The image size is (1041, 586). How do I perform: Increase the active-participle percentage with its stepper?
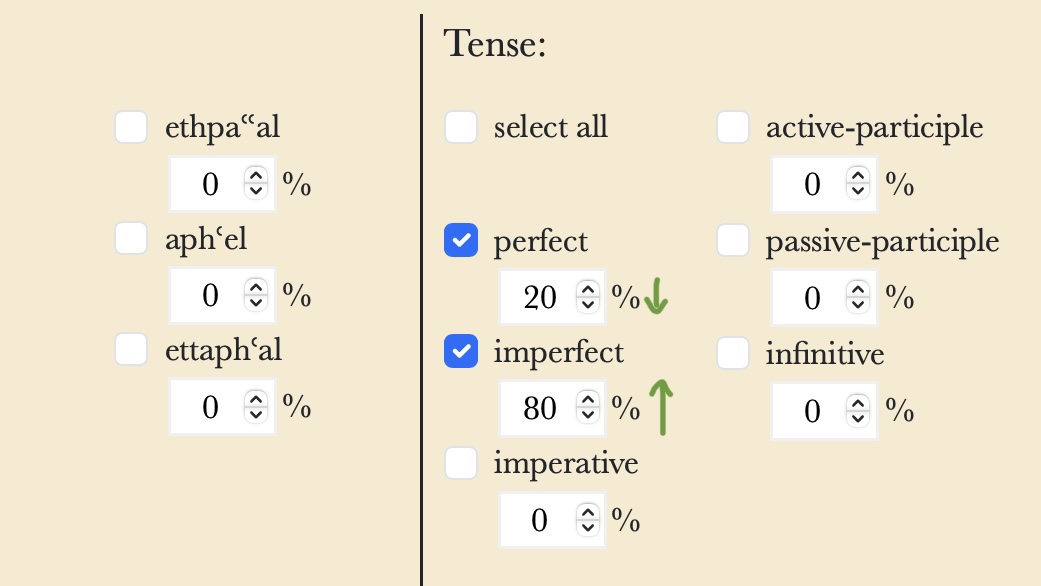857,178
